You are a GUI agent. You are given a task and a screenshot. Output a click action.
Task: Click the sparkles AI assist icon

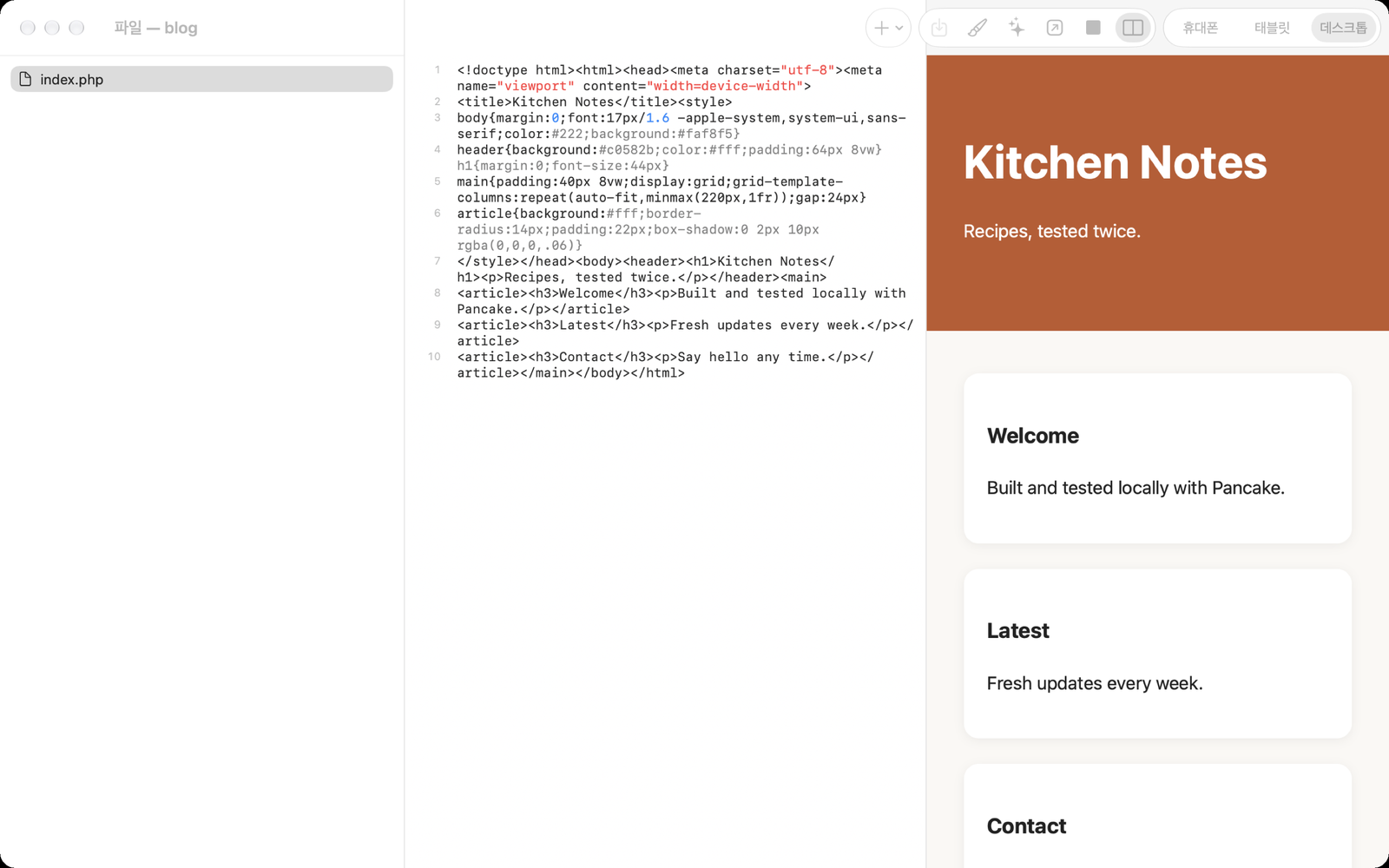tap(1017, 28)
